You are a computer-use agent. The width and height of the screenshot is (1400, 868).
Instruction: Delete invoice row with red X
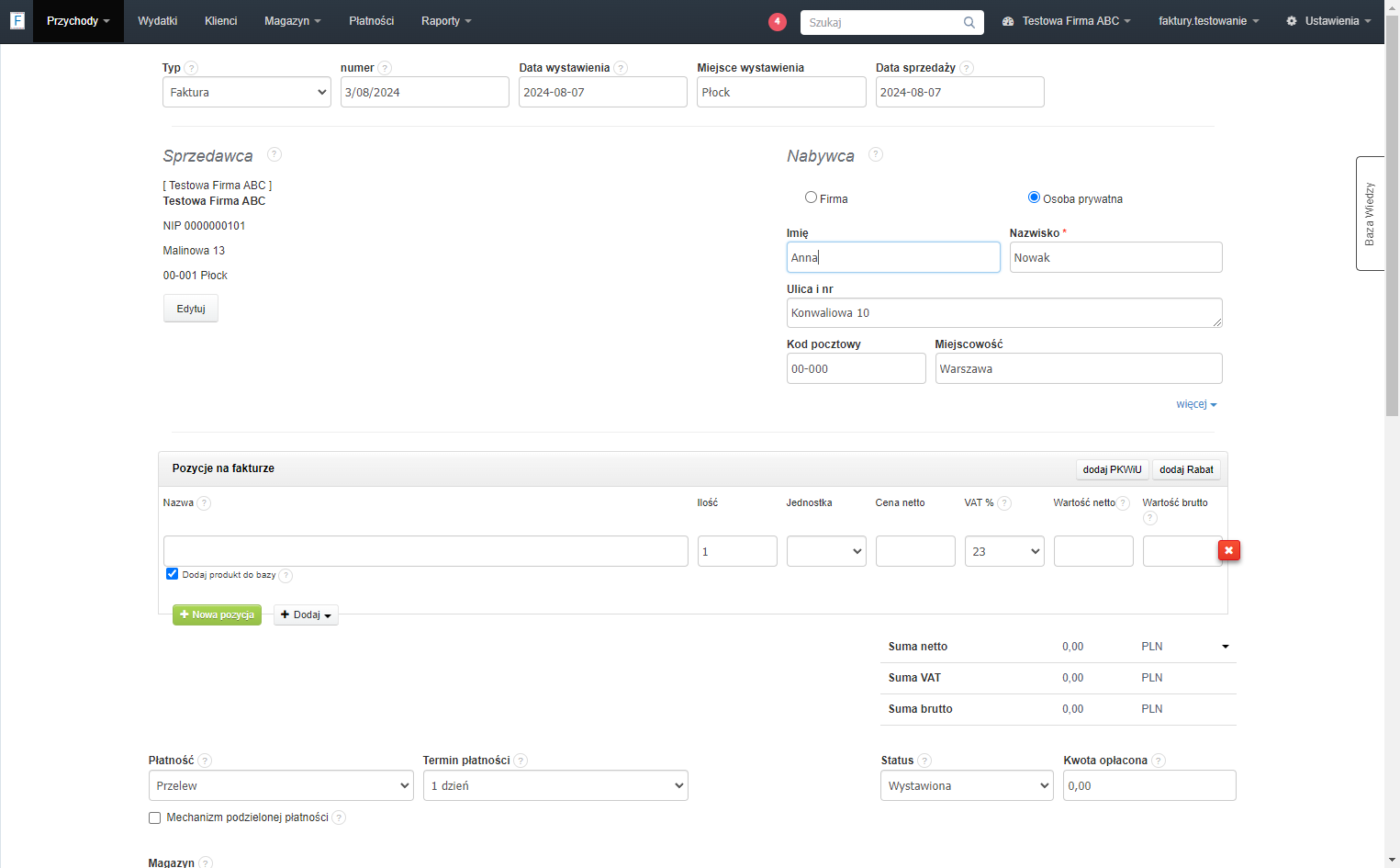tap(1228, 550)
